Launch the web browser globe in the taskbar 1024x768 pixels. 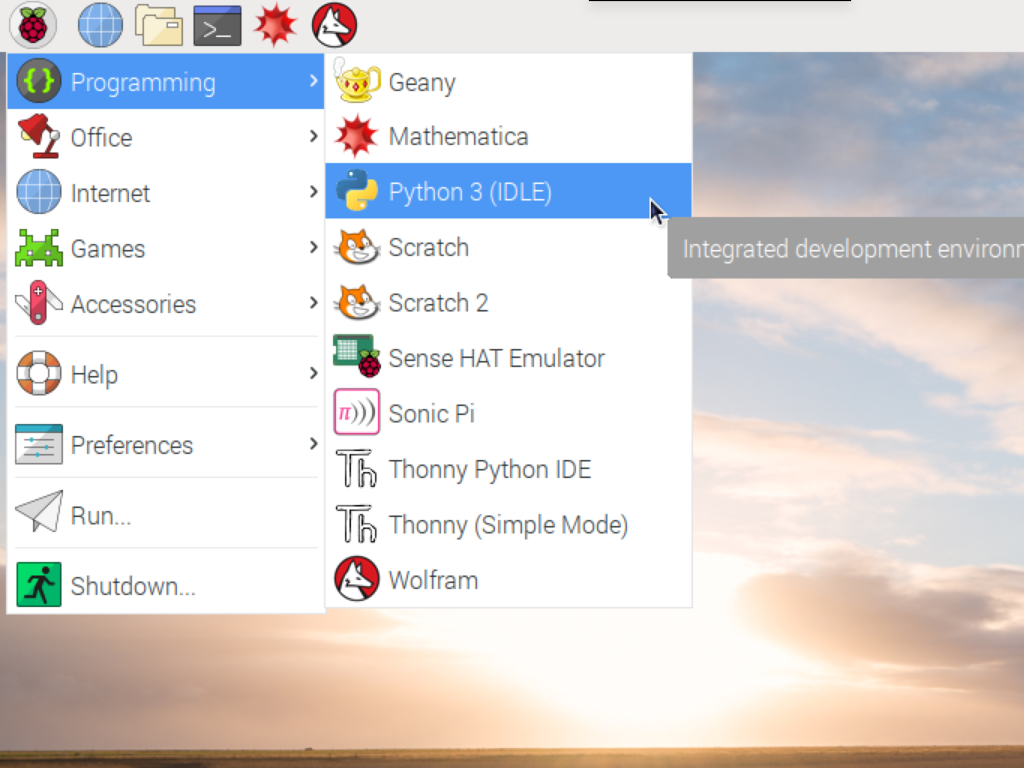pyautogui.click(x=100, y=25)
